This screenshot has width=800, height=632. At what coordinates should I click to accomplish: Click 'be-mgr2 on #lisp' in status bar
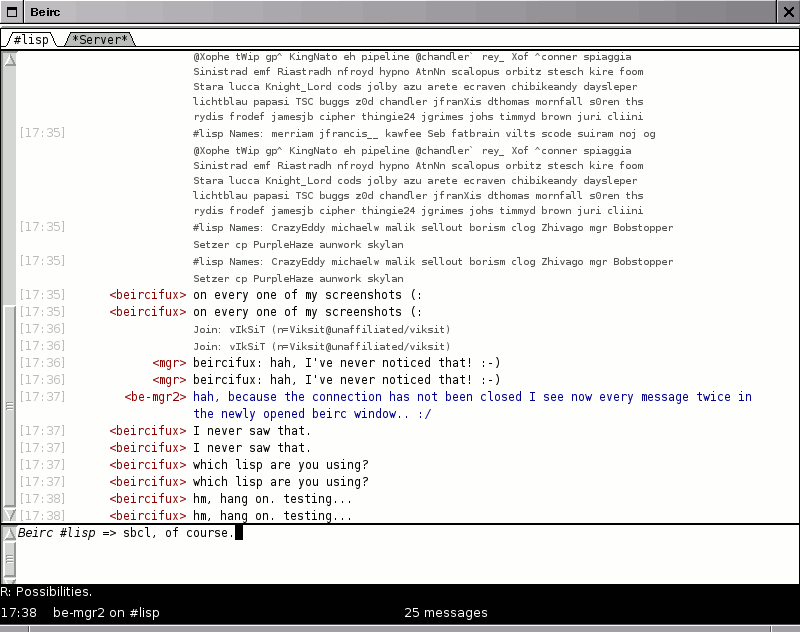(x=106, y=613)
